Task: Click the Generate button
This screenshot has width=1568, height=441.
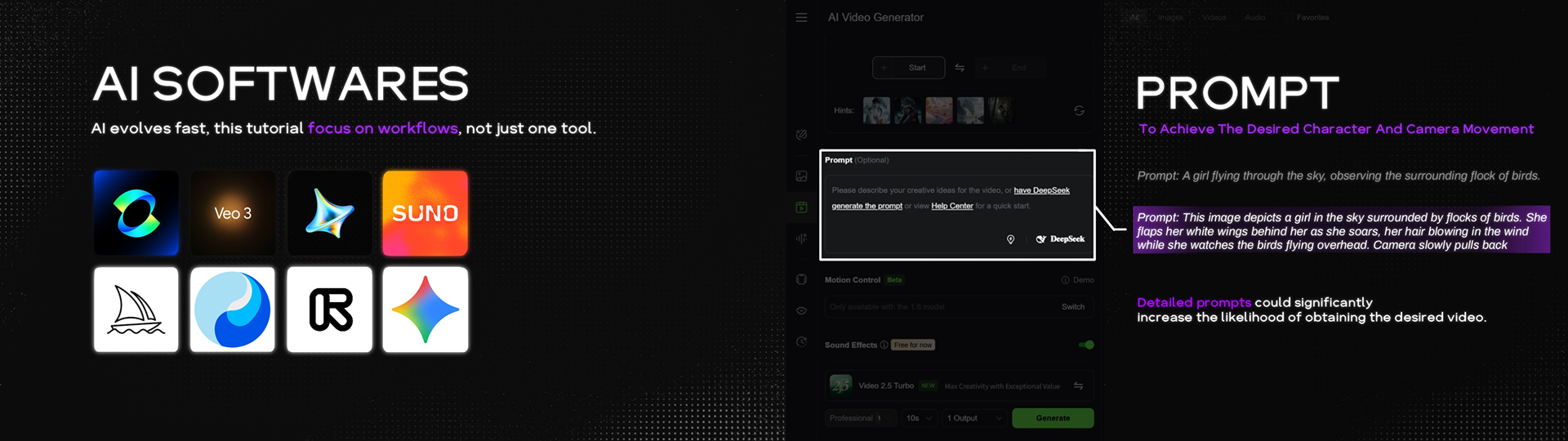Action: pos(1053,418)
